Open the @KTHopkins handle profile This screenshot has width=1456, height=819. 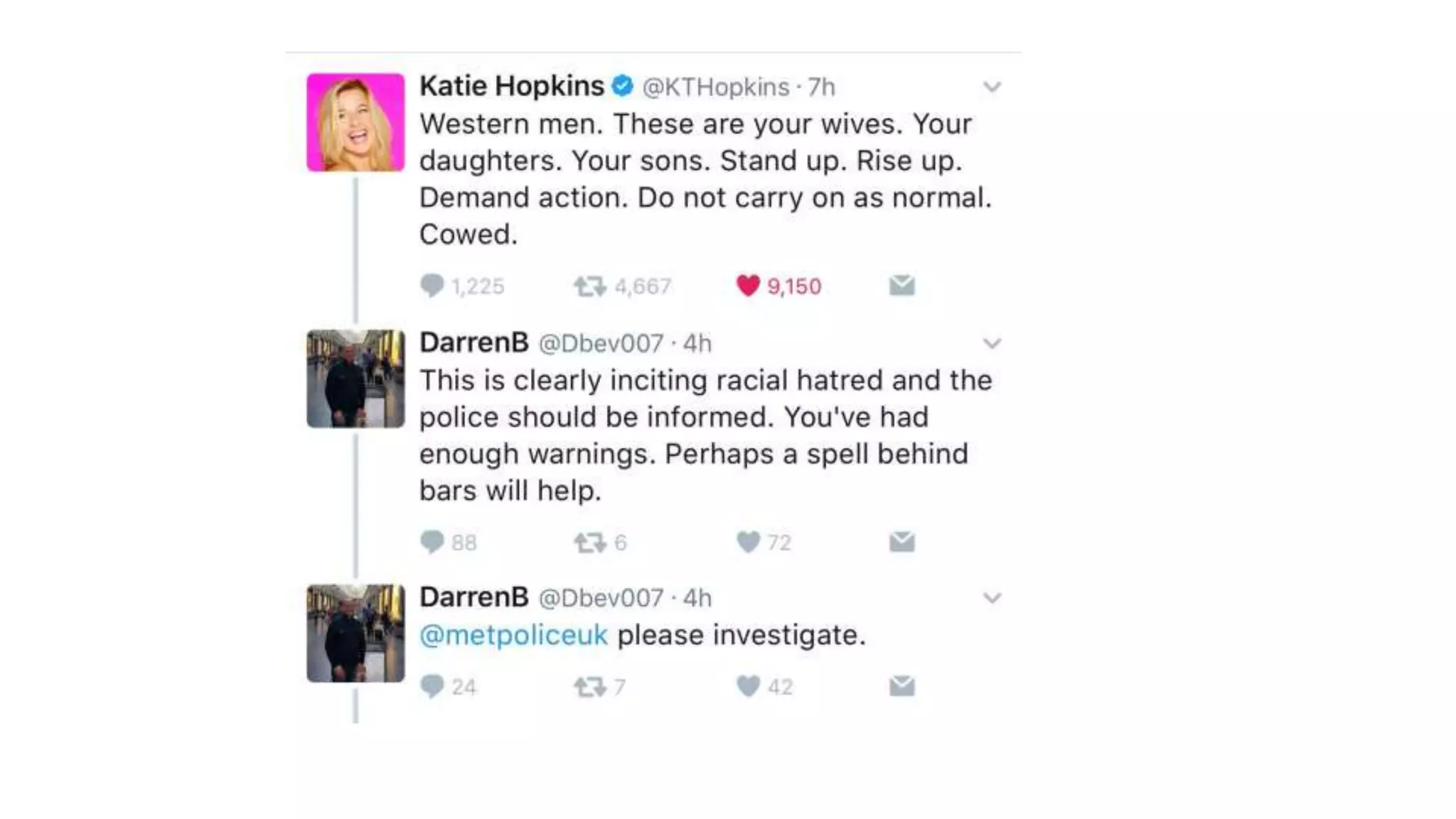tap(716, 87)
